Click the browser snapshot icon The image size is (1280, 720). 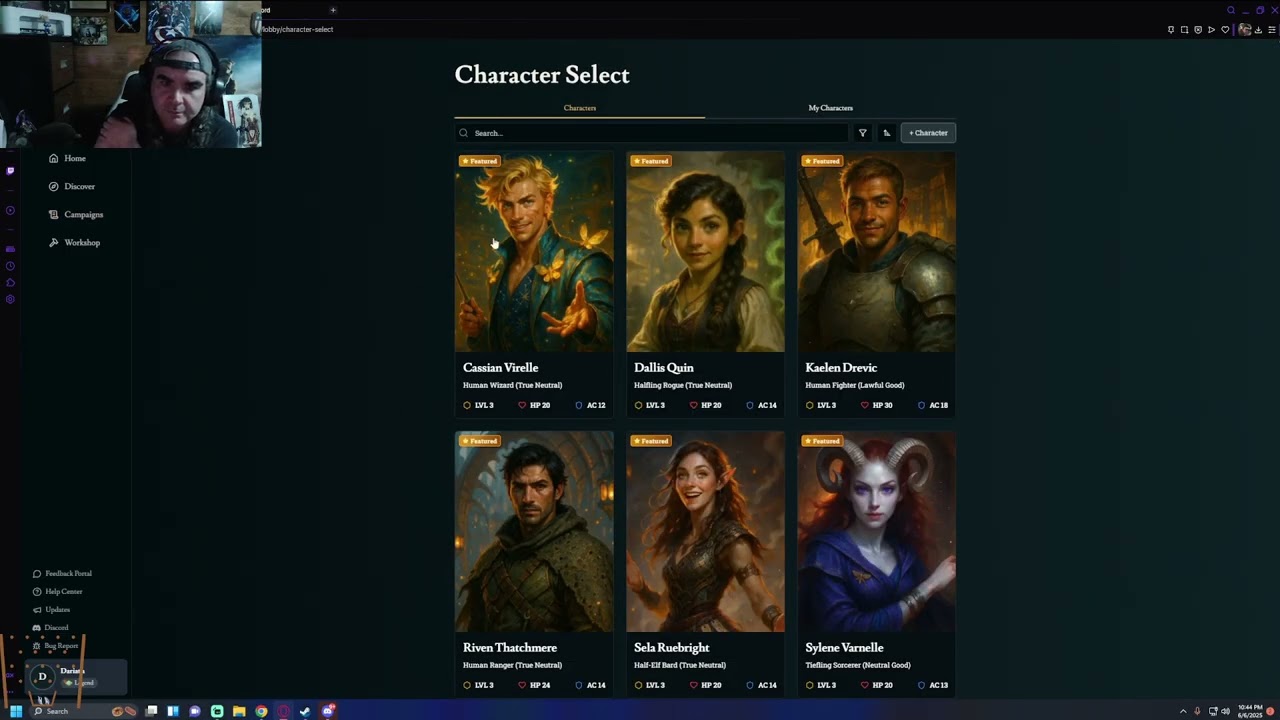1184,30
